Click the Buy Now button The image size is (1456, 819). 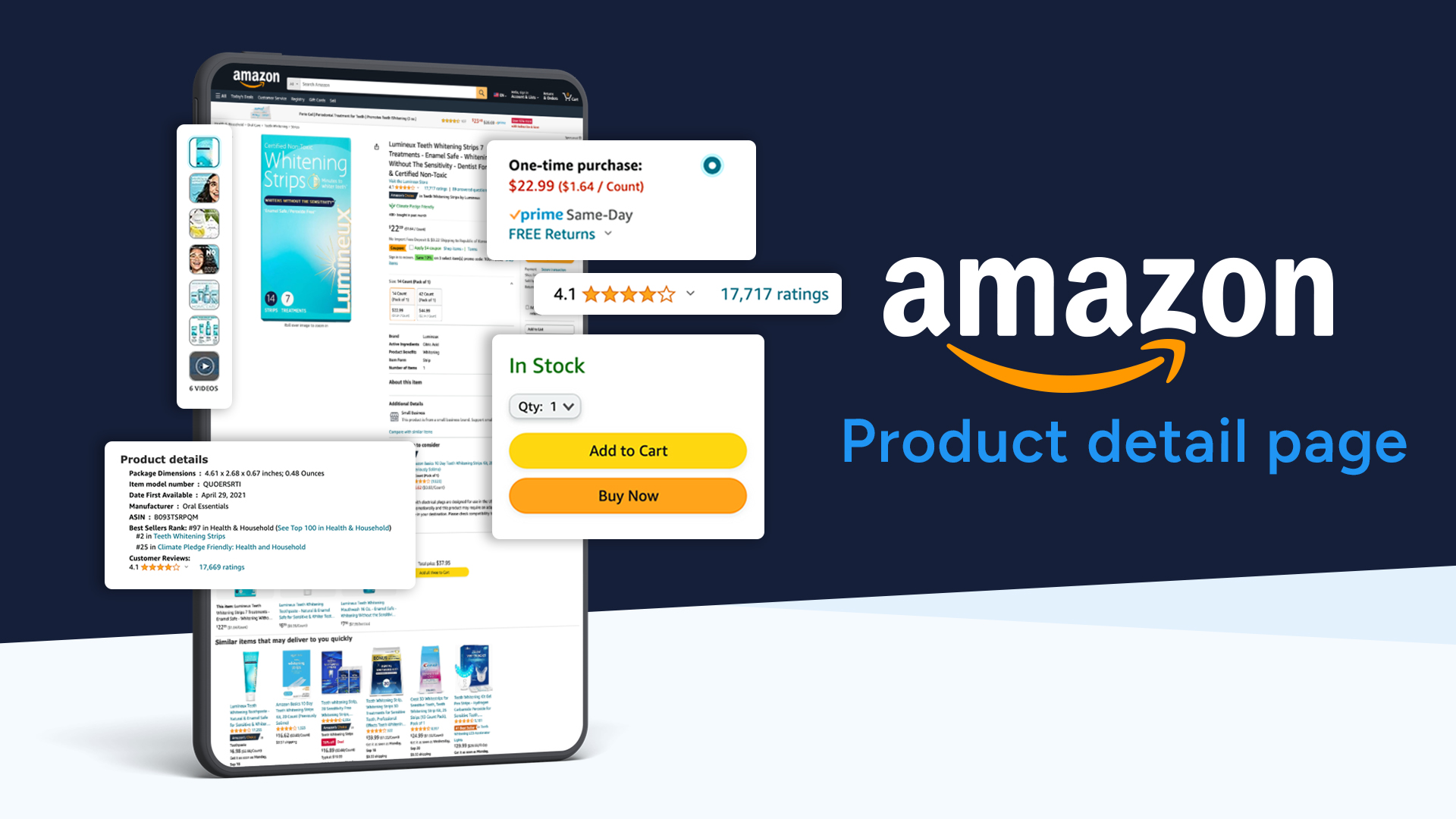click(x=627, y=495)
